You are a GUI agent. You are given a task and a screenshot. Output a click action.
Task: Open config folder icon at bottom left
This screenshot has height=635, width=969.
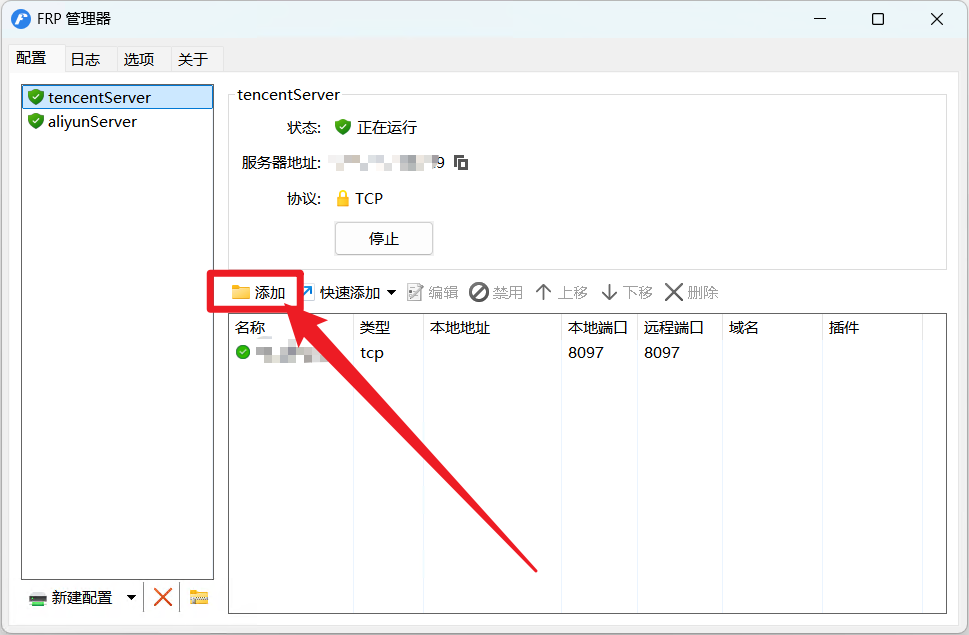pyautogui.click(x=199, y=597)
